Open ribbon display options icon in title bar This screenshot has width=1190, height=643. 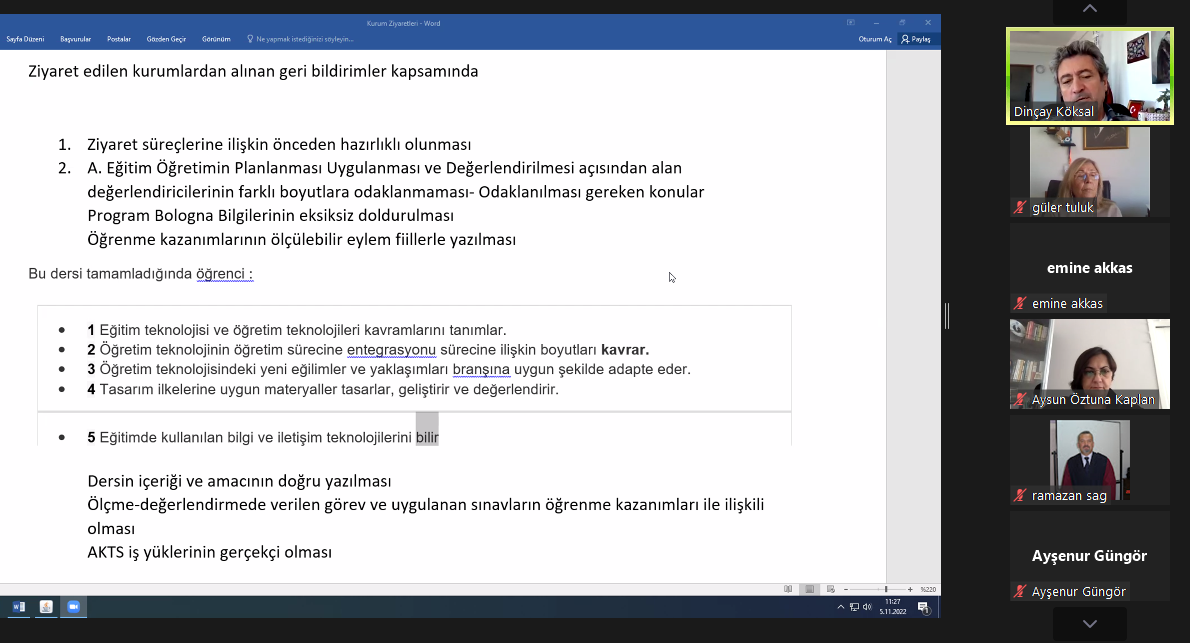(x=851, y=22)
